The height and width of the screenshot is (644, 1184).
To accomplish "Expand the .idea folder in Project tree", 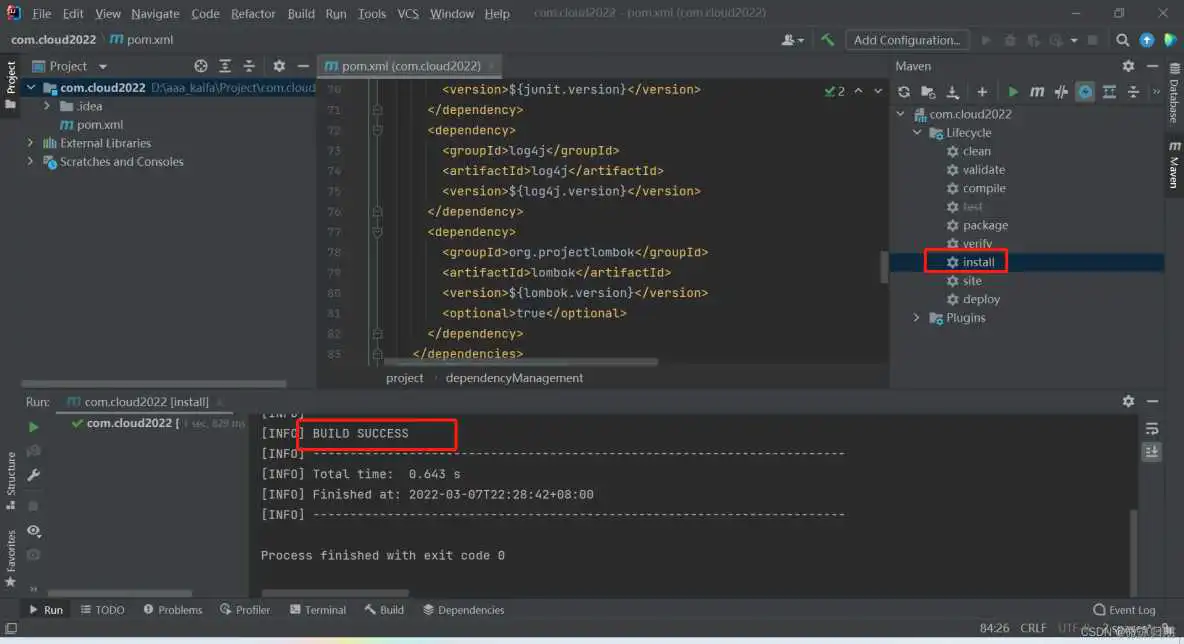I will coord(47,106).
